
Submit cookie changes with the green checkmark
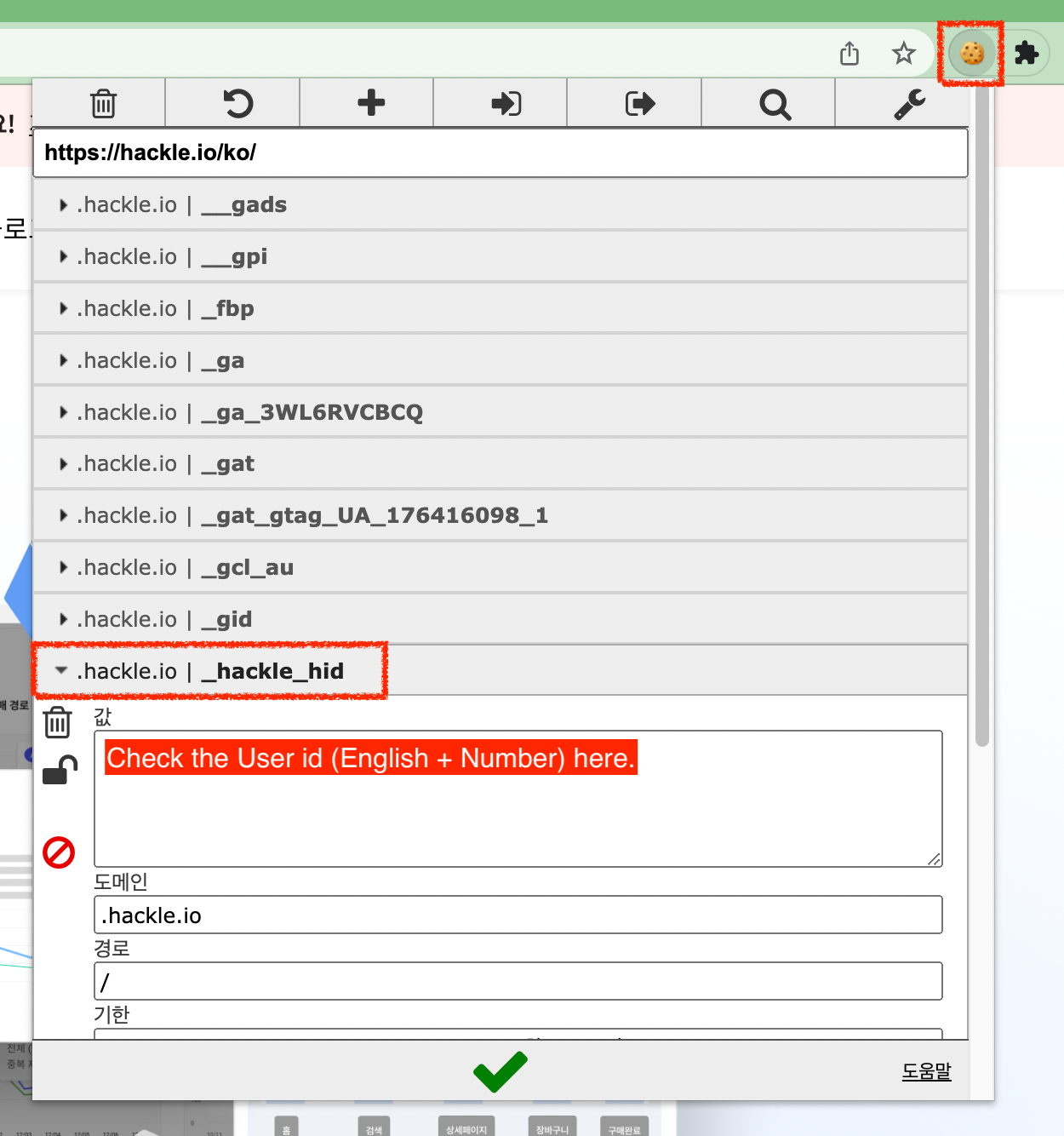501,1071
